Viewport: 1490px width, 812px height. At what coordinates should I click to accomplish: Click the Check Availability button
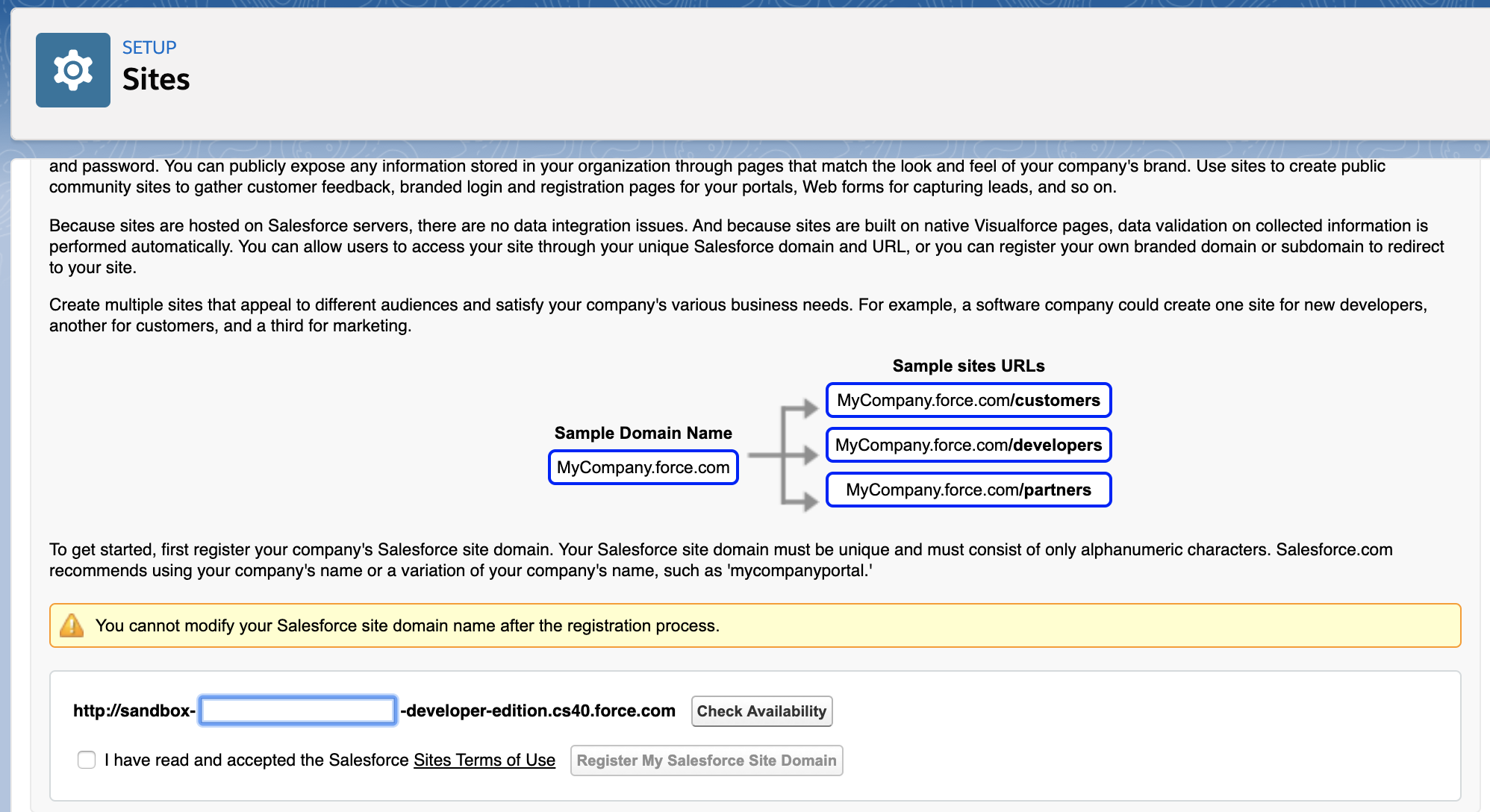pyautogui.click(x=761, y=711)
